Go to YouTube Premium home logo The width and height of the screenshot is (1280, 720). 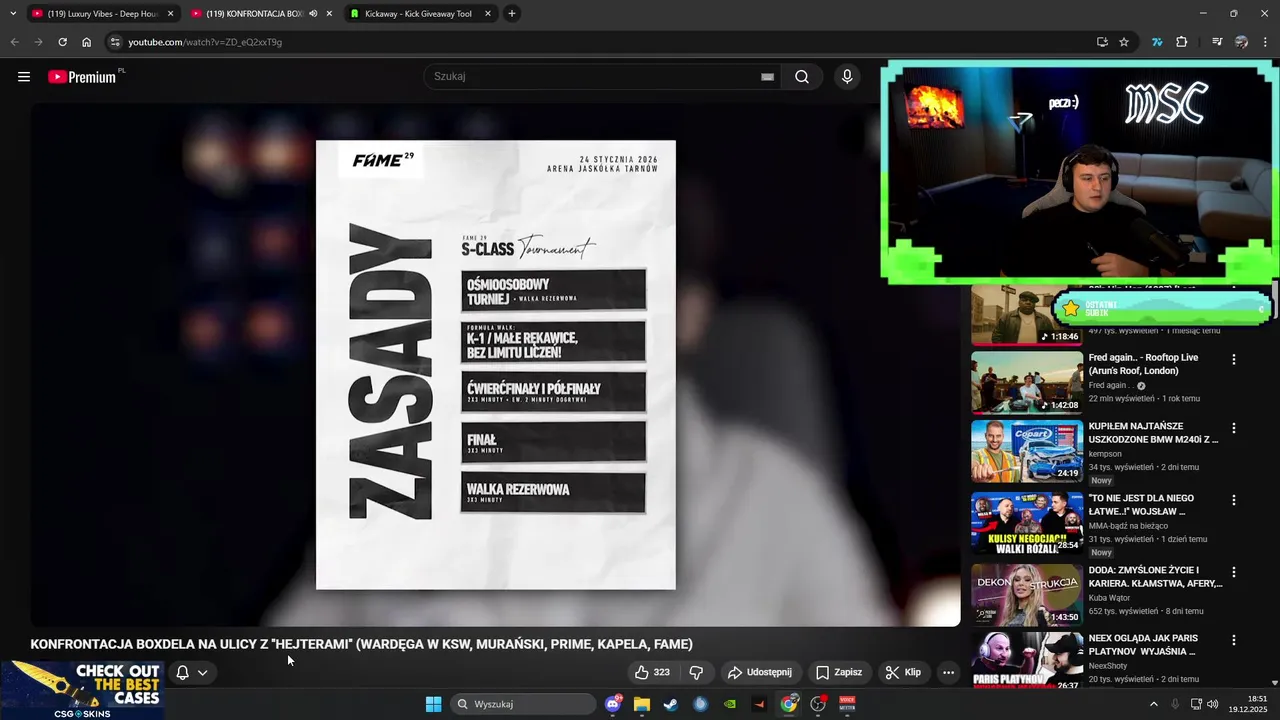pyautogui.click(x=84, y=77)
